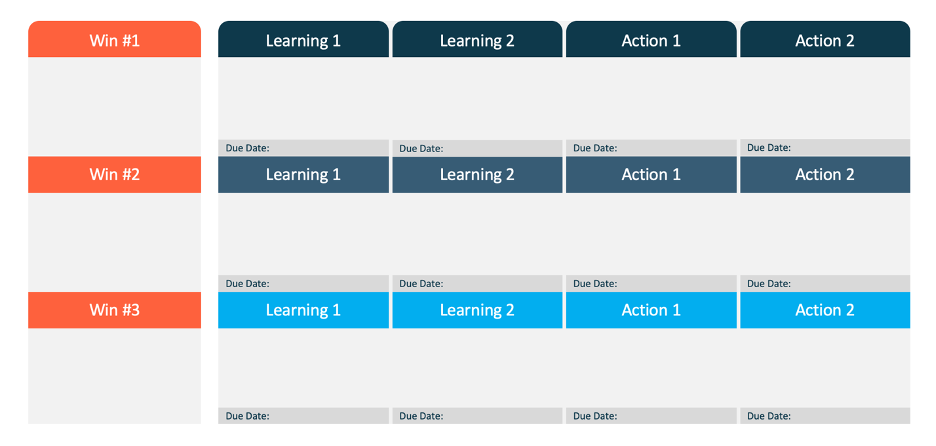Click Learning 1 header in Win #2 row
Screen dimensions: 936x446
pyautogui.click(x=303, y=174)
